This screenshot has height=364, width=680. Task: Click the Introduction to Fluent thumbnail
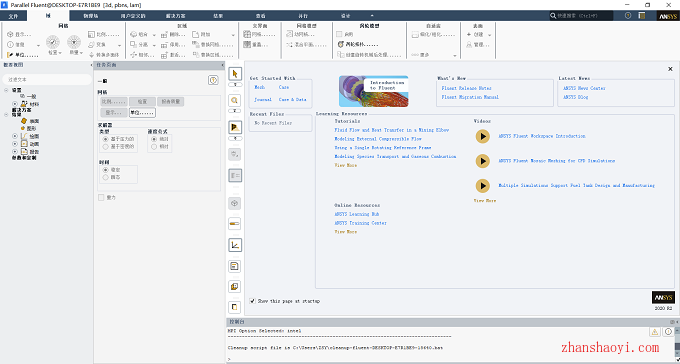coord(374,91)
